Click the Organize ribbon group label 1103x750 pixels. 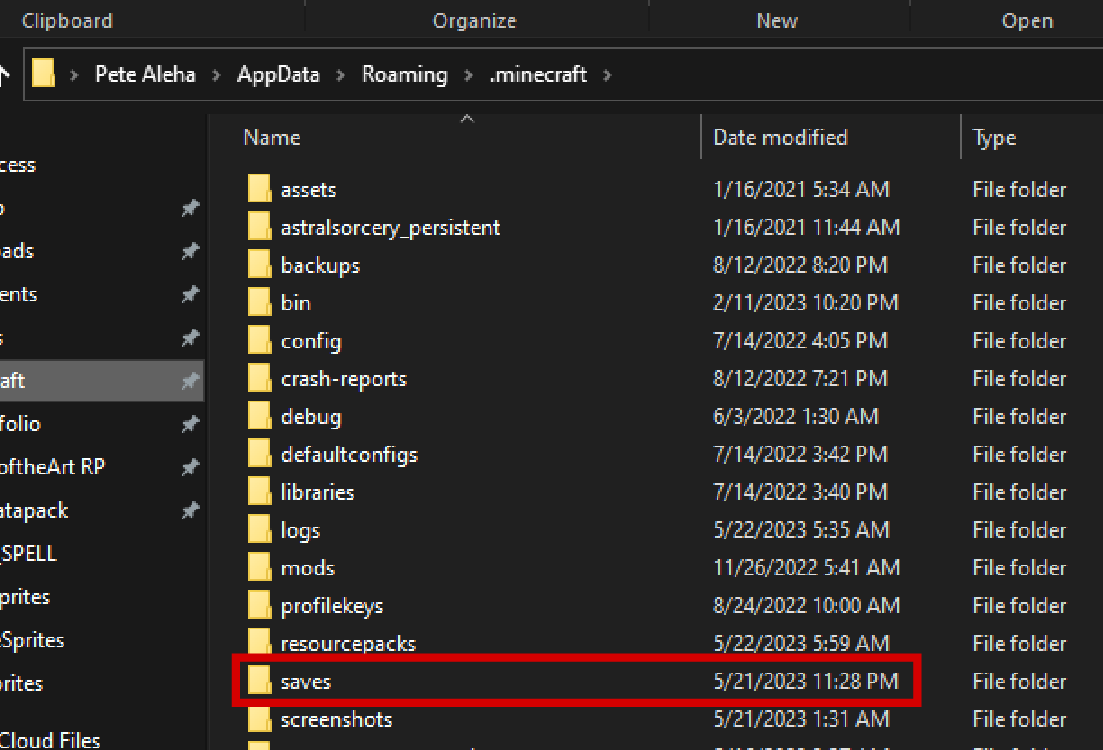click(x=475, y=21)
